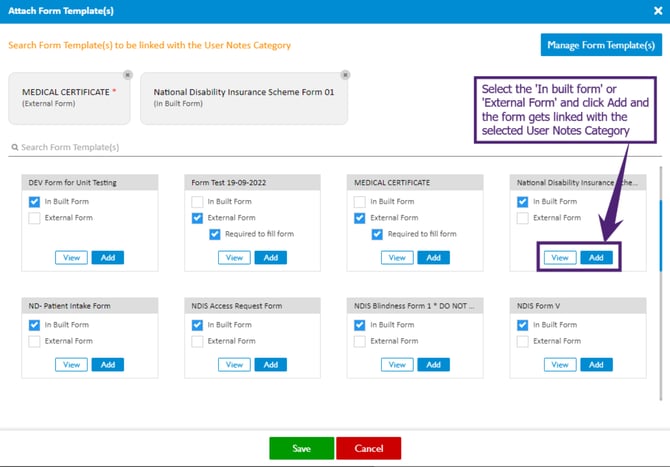Save the attached form templates
The height and width of the screenshot is (467, 670).
click(302, 448)
